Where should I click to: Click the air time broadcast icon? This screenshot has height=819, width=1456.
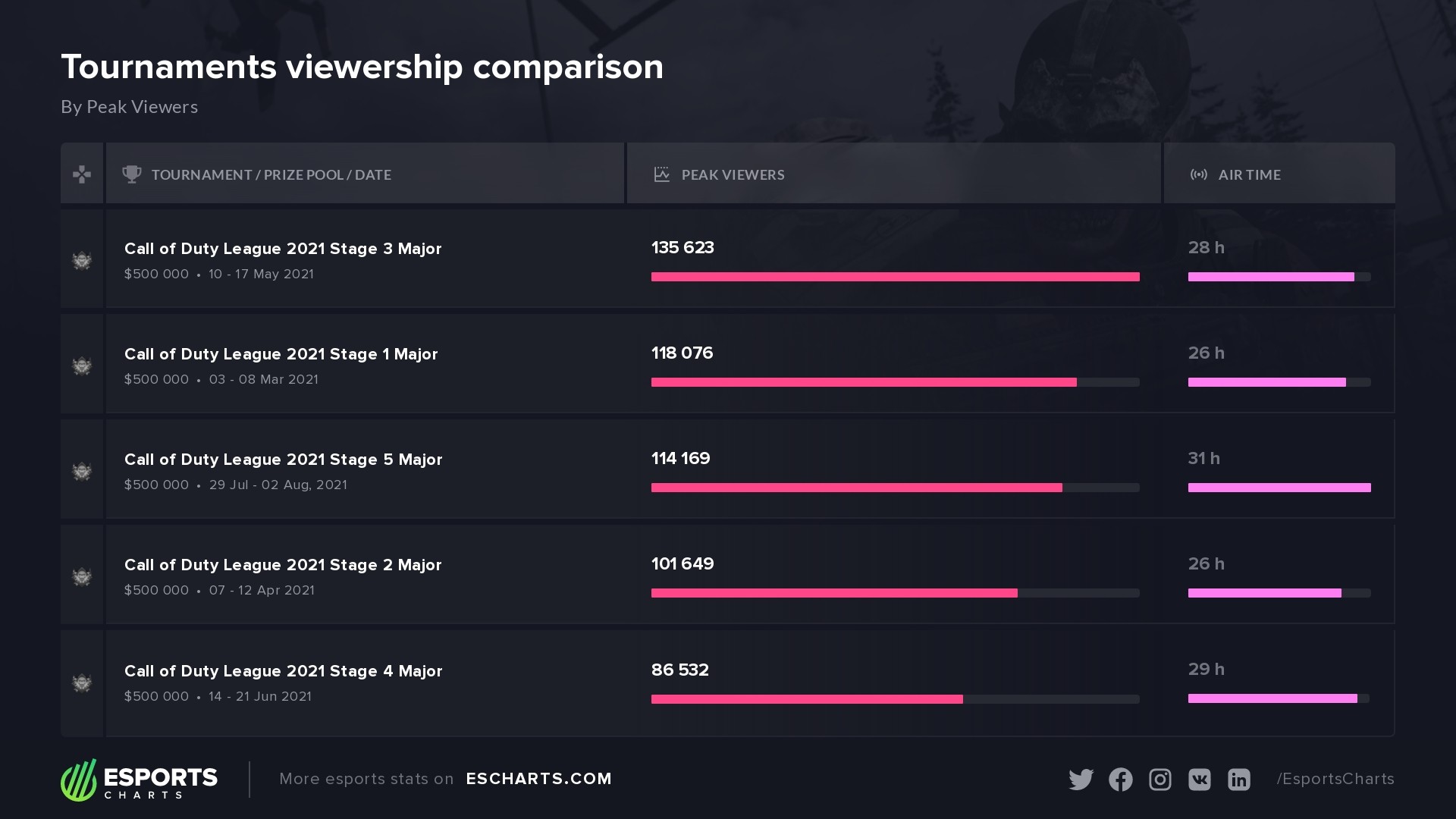tap(1198, 174)
